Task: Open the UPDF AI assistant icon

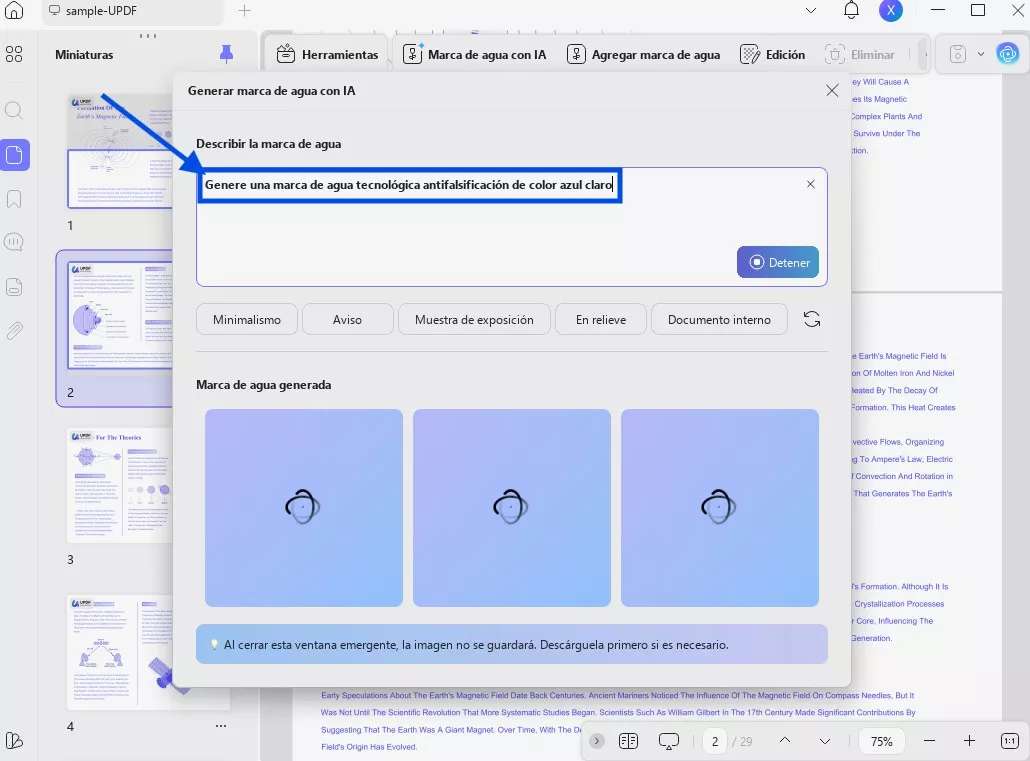Action: pyautogui.click(x=1008, y=54)
